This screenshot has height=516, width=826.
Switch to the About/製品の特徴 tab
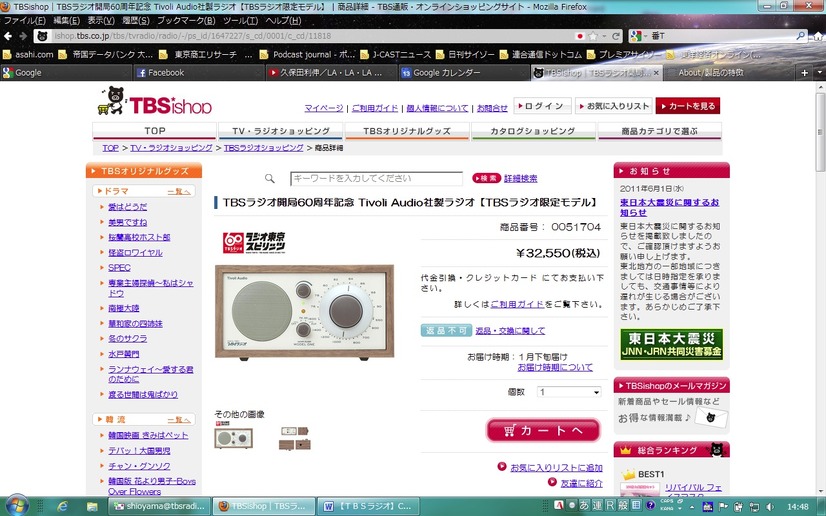(731, 73)
